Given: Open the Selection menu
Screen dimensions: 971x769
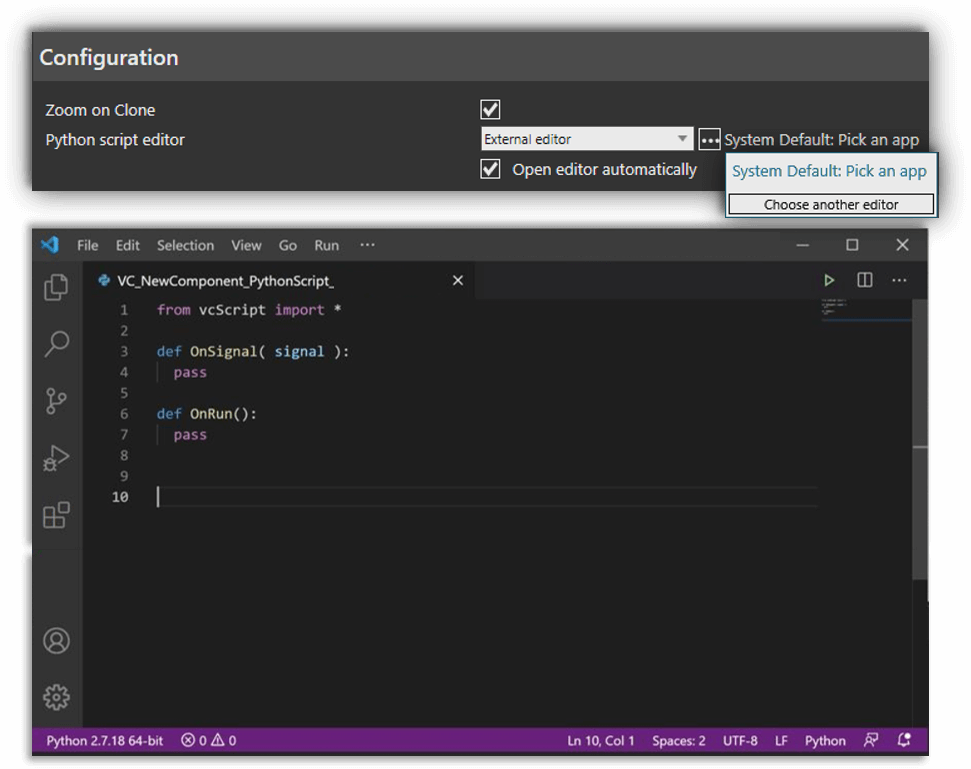Looking at the screenshot, I should pos(185,245).
